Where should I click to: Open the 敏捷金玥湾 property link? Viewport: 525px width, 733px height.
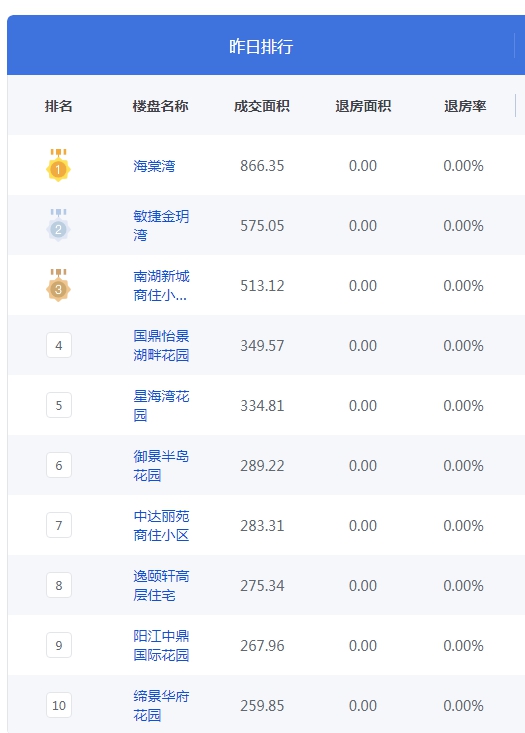point(161,225)
